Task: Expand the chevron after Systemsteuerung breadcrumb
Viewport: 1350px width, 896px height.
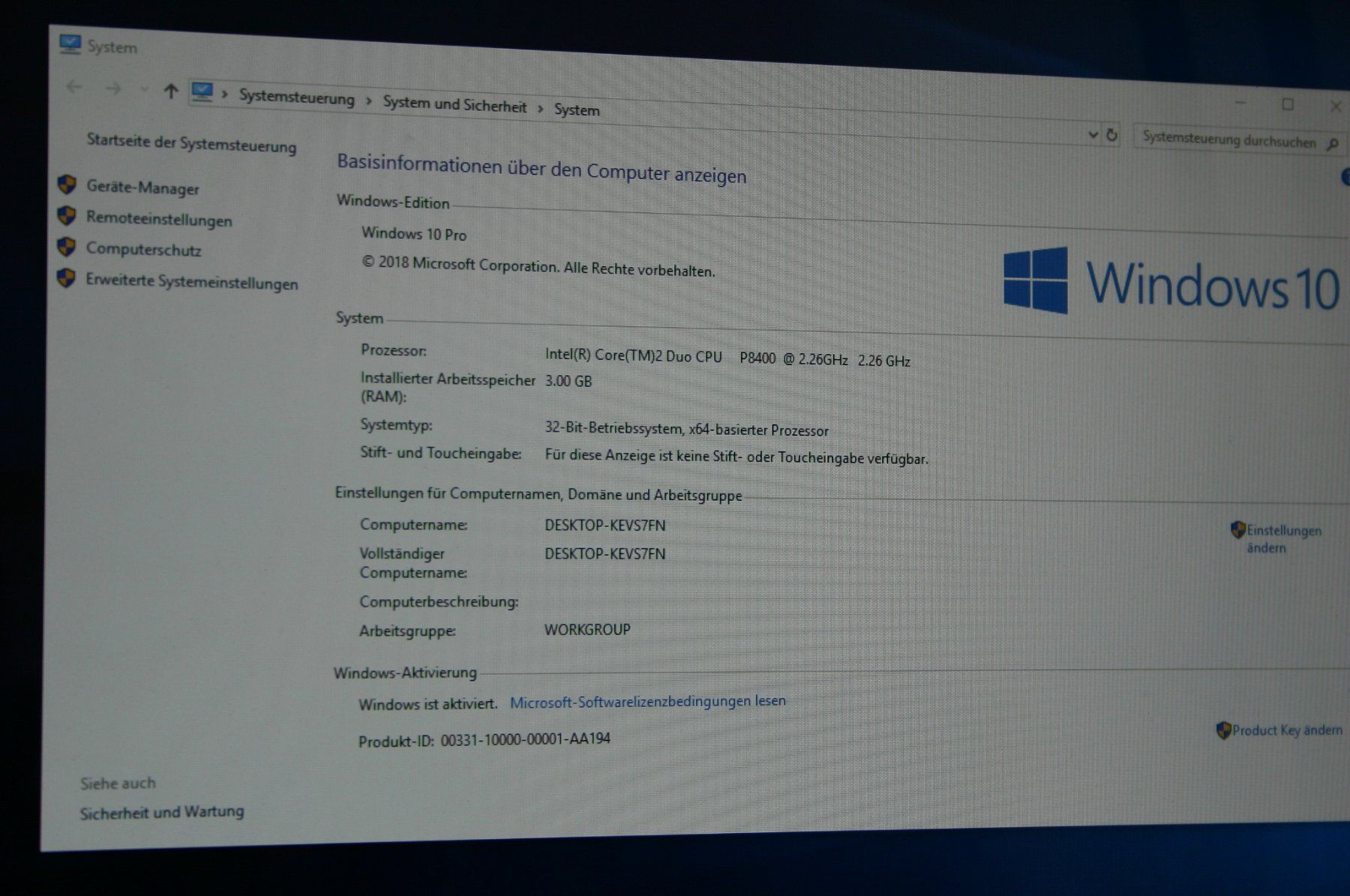Action: (368, 100)
